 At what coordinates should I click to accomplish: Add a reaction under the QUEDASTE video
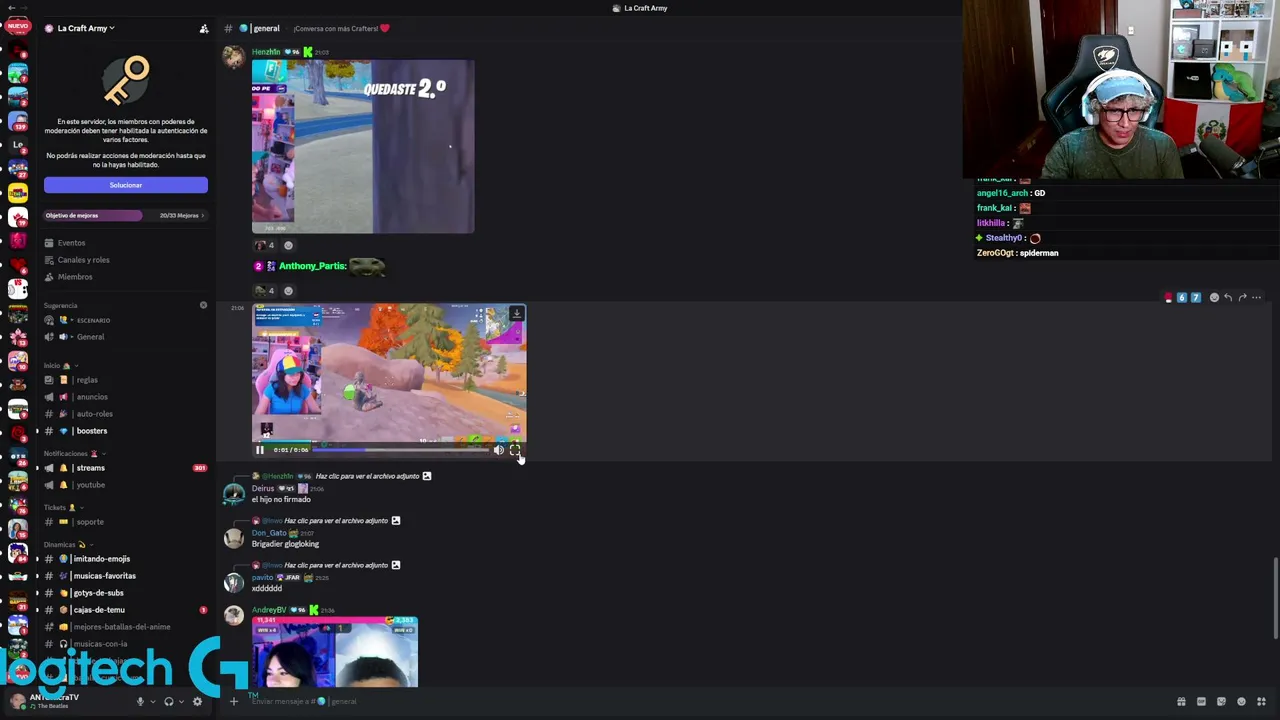pyautogui.click(x=289, y=245)
